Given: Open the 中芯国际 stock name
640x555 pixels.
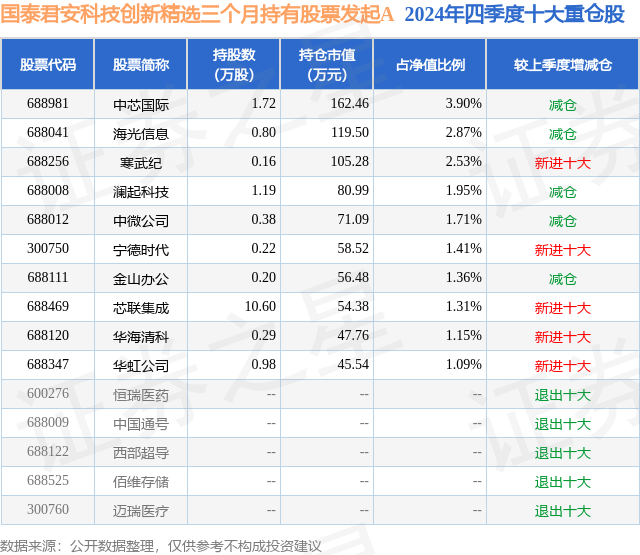Looking at the screenshot, I should (141, 105).
